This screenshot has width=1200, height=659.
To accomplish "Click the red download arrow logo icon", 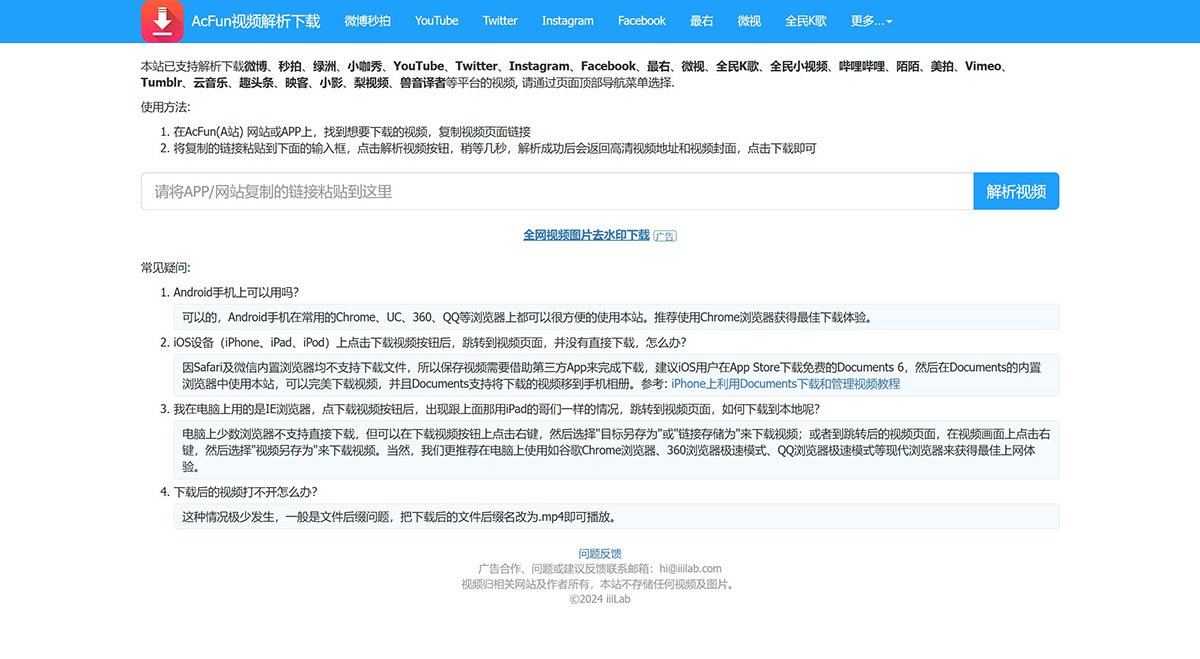I will [x=161, y=20].
